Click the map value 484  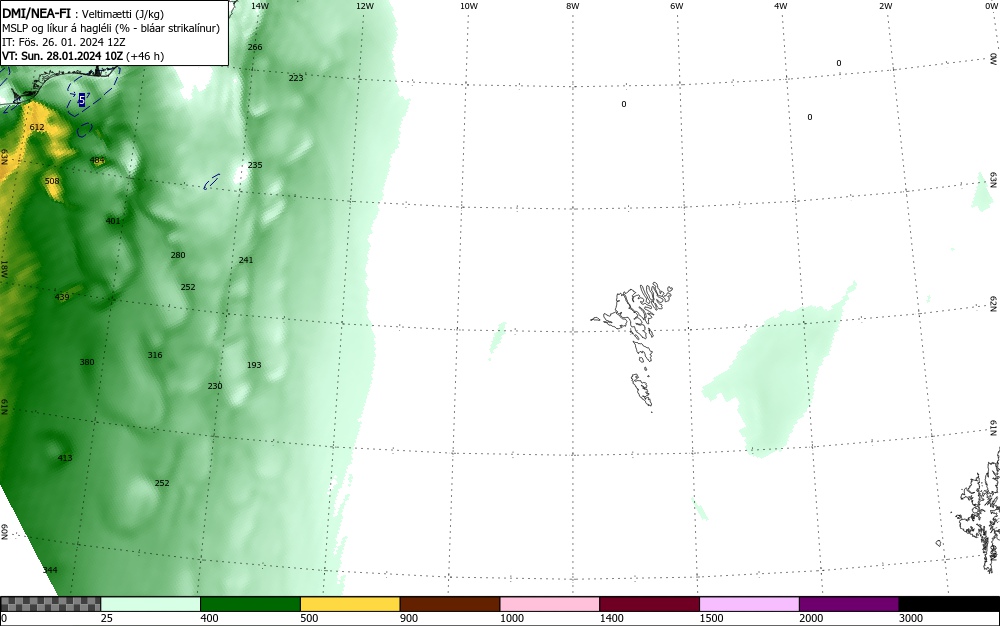tap(97, 161)
